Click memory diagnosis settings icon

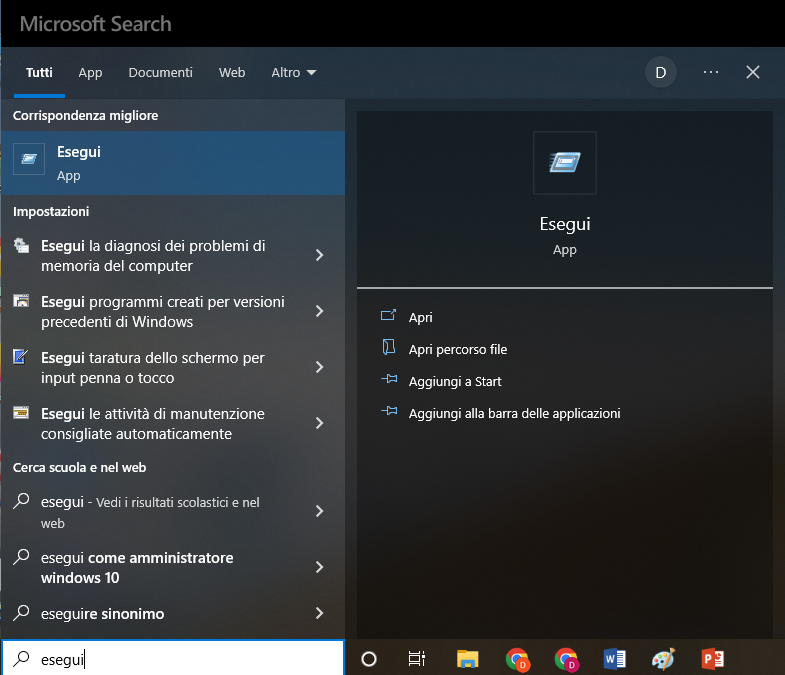tap(21, 245)
